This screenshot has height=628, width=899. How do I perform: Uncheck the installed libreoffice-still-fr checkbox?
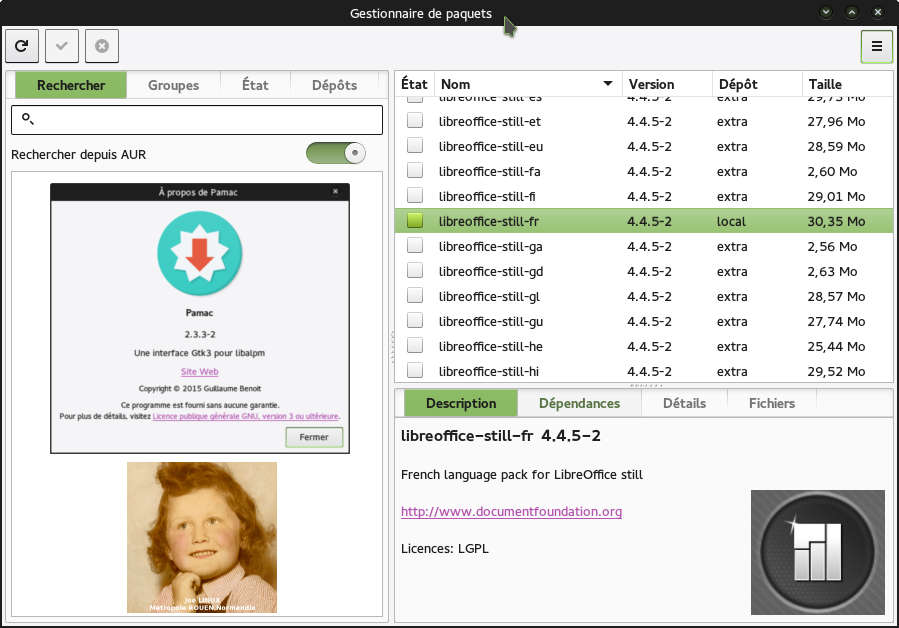415,220
